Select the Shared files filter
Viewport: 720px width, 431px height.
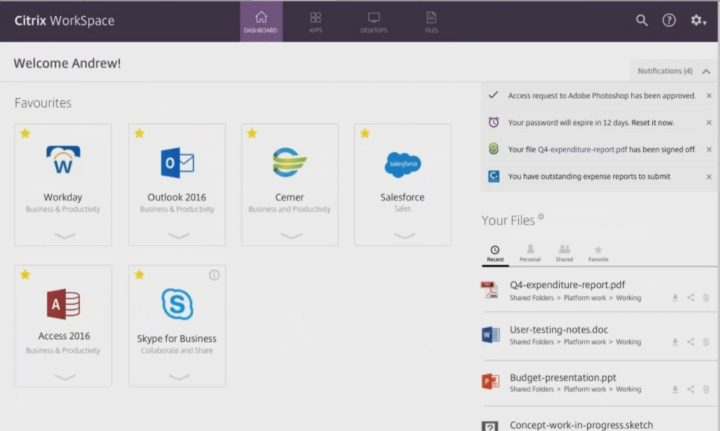[x=564, y=253]
